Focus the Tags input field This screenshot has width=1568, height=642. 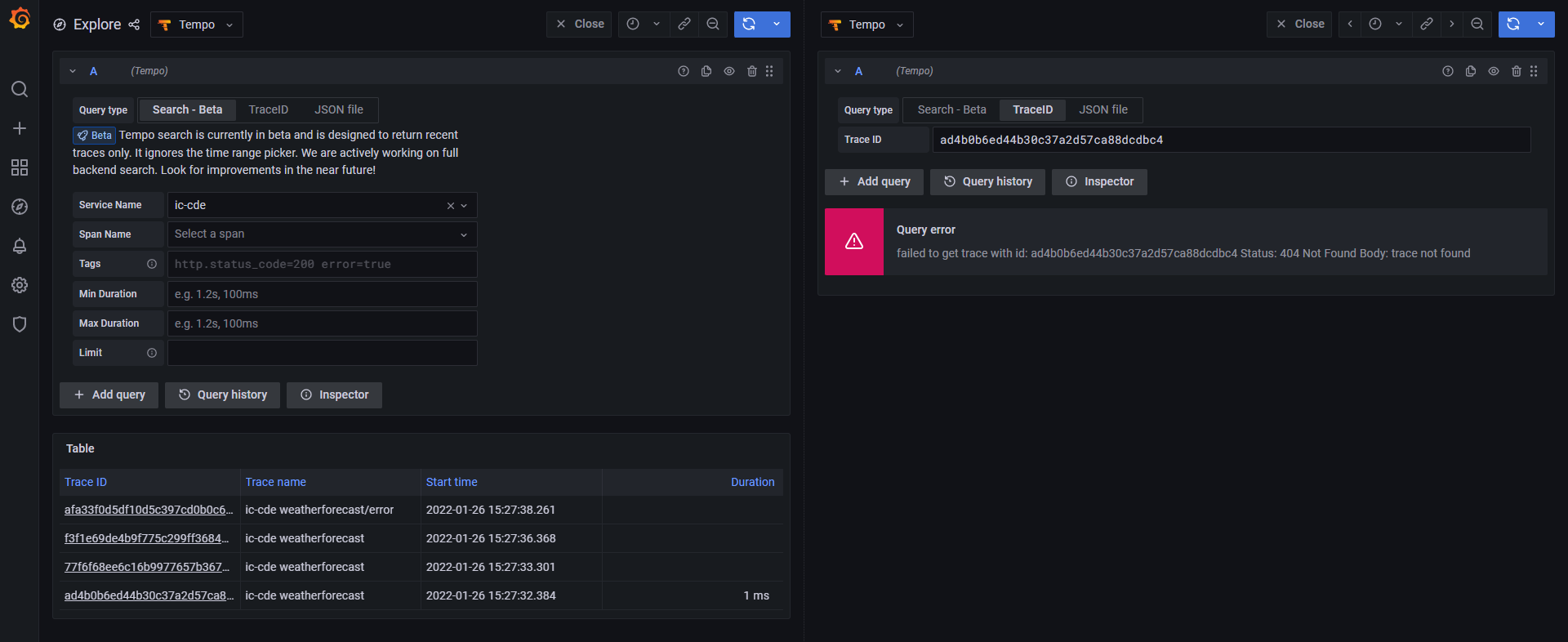coord(322,264)
